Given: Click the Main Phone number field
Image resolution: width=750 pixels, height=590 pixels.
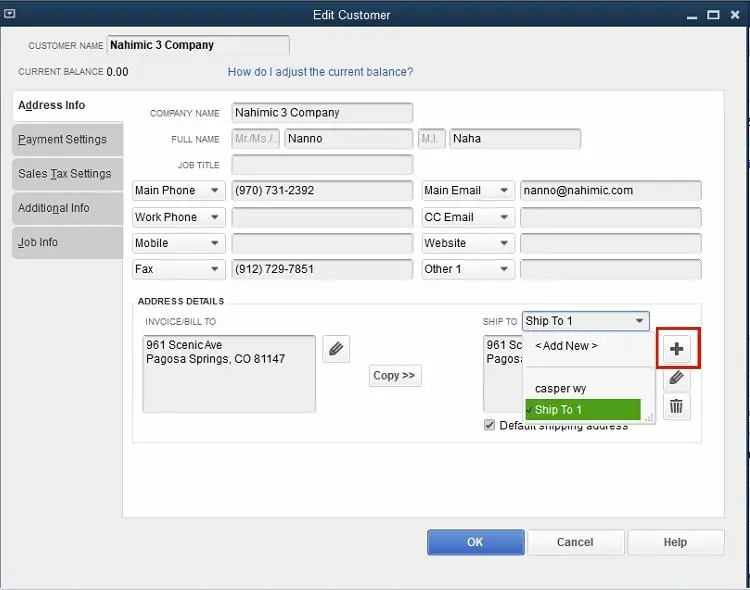Looking at the screenshot, I should click(x=322, y=190).
